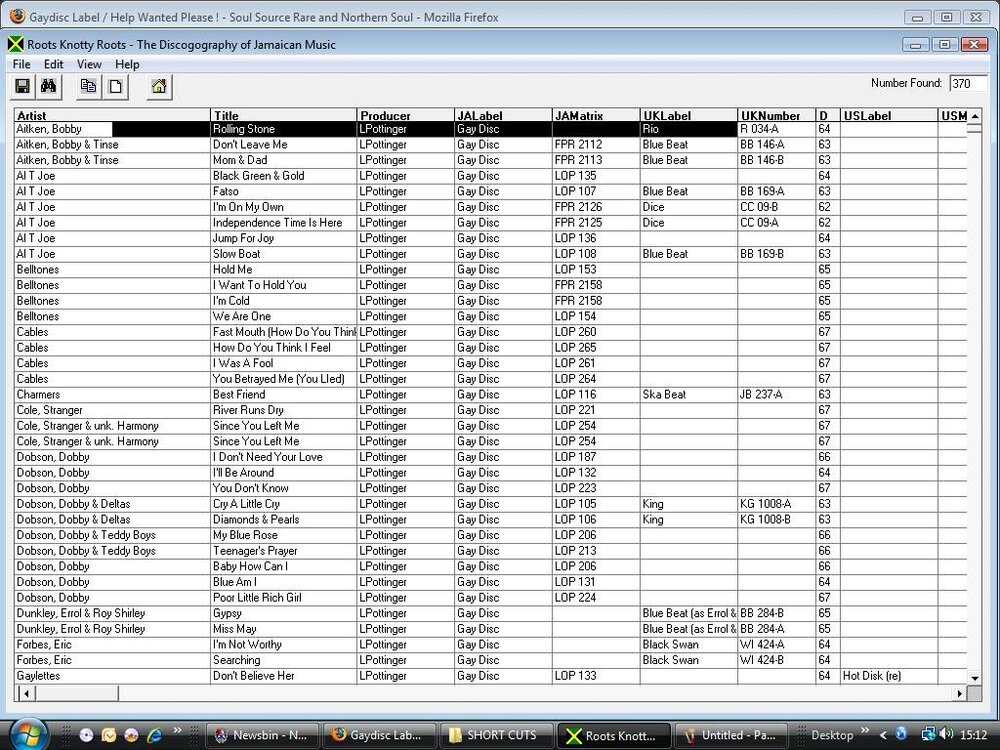Open the SHORT CUTS folder taskbar button
1000x750 pixels.
[x=496, y=735]
